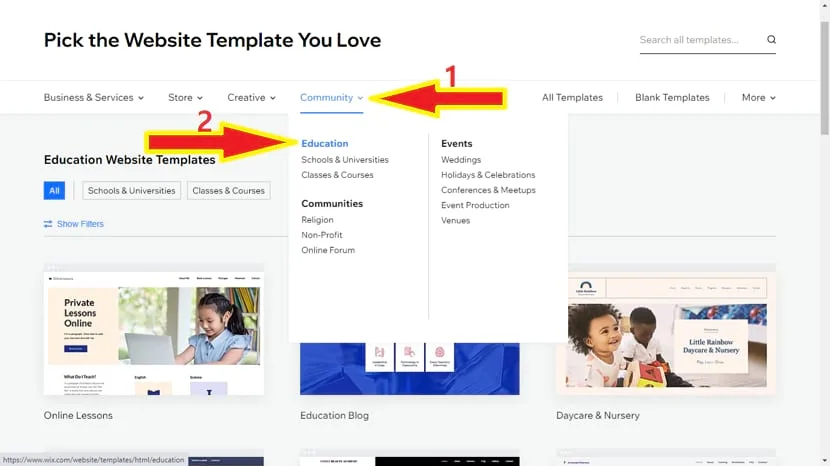Open the More dropdown menu
830x466 pixels.
759,97
